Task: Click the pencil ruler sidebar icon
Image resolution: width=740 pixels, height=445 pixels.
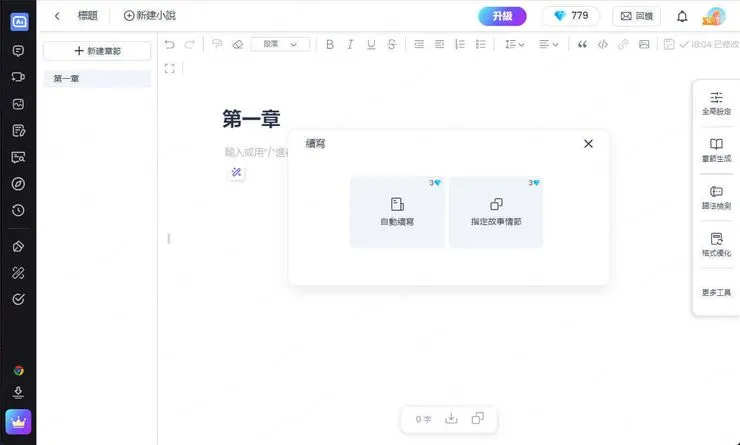Action: click(18, 273)
